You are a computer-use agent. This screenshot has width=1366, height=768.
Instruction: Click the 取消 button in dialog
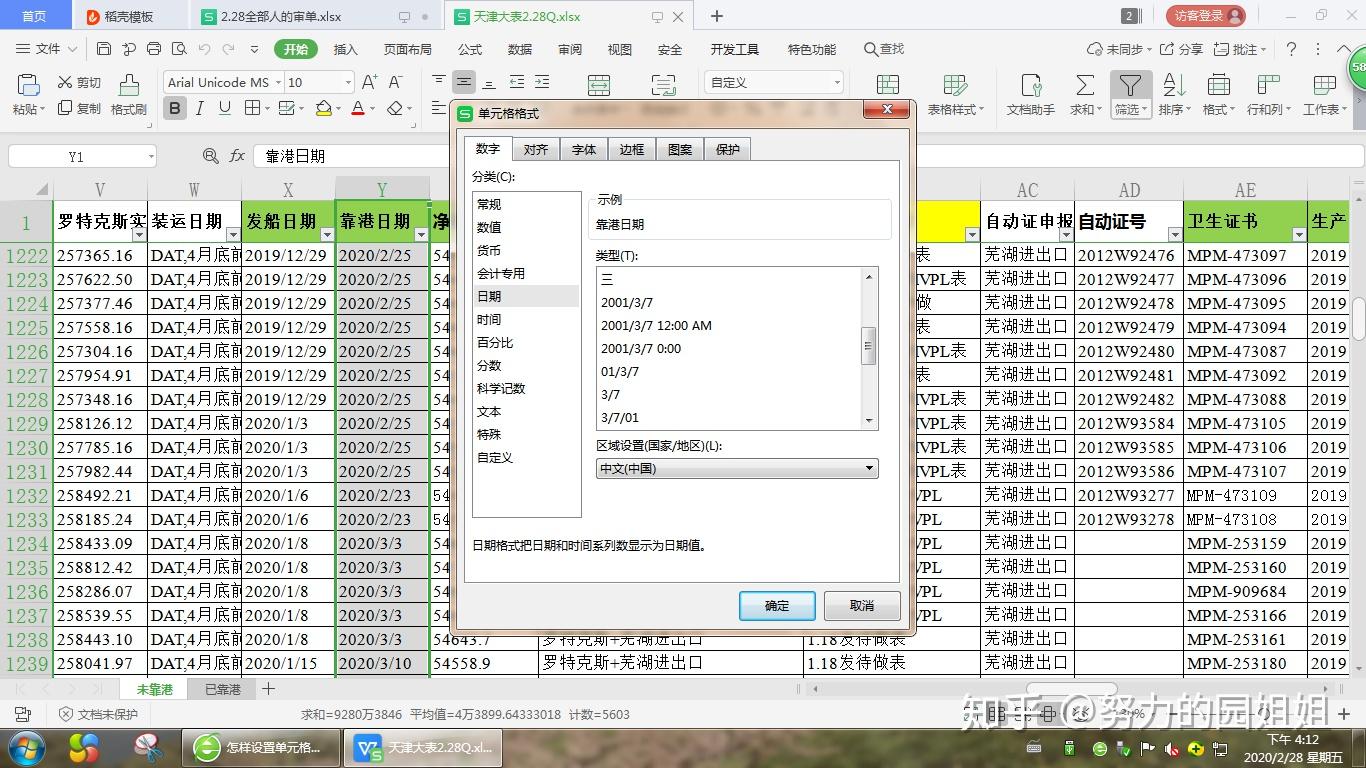point(862,605)
